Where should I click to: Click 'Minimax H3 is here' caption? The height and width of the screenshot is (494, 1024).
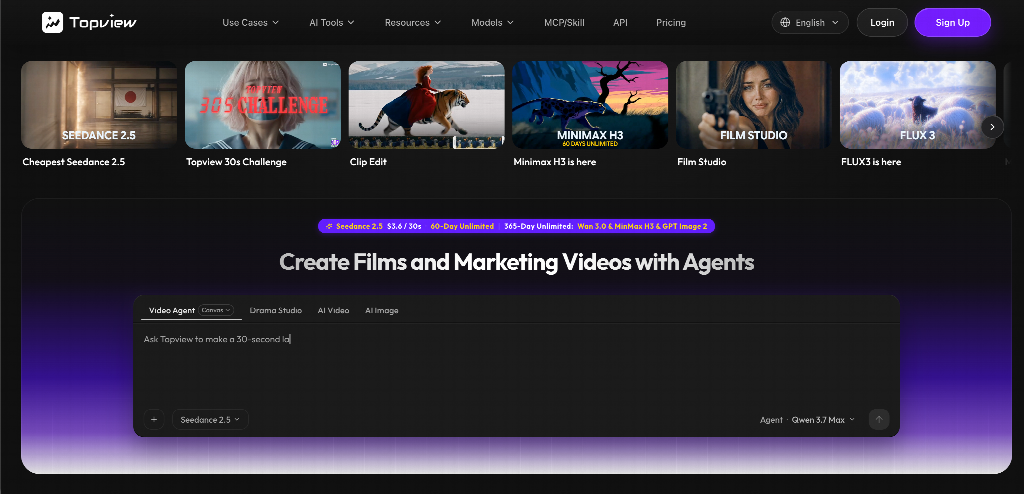coord(555,161)
